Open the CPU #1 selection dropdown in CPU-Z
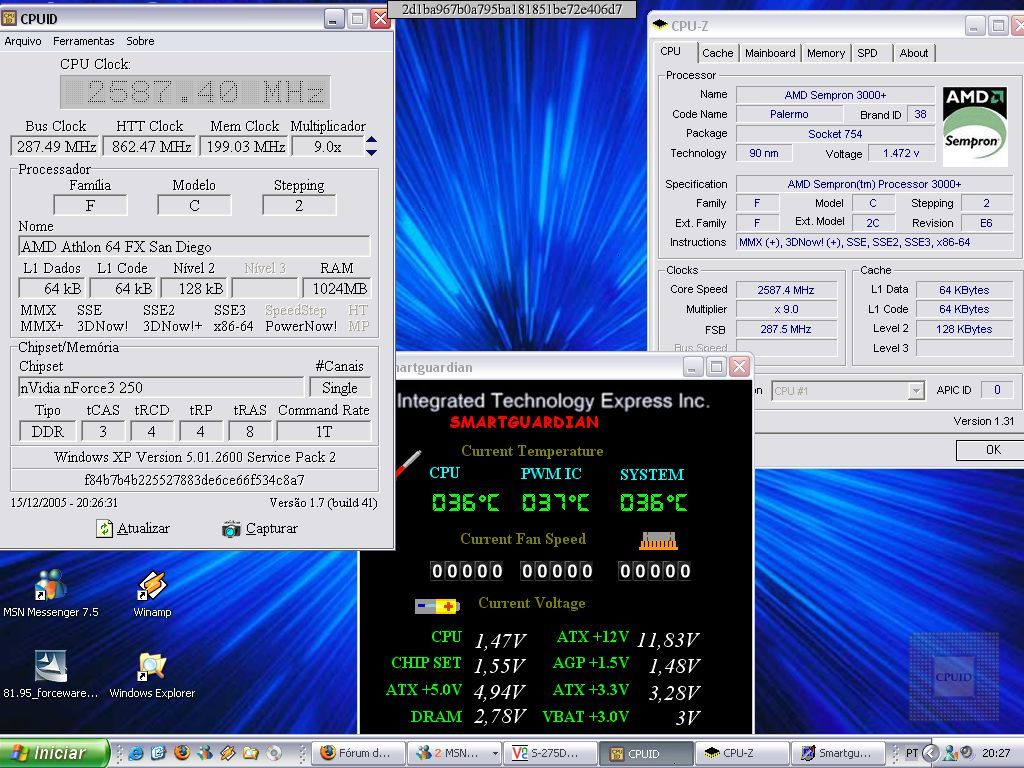Screen dimensions: 1024x768 [x=916, y=391]
